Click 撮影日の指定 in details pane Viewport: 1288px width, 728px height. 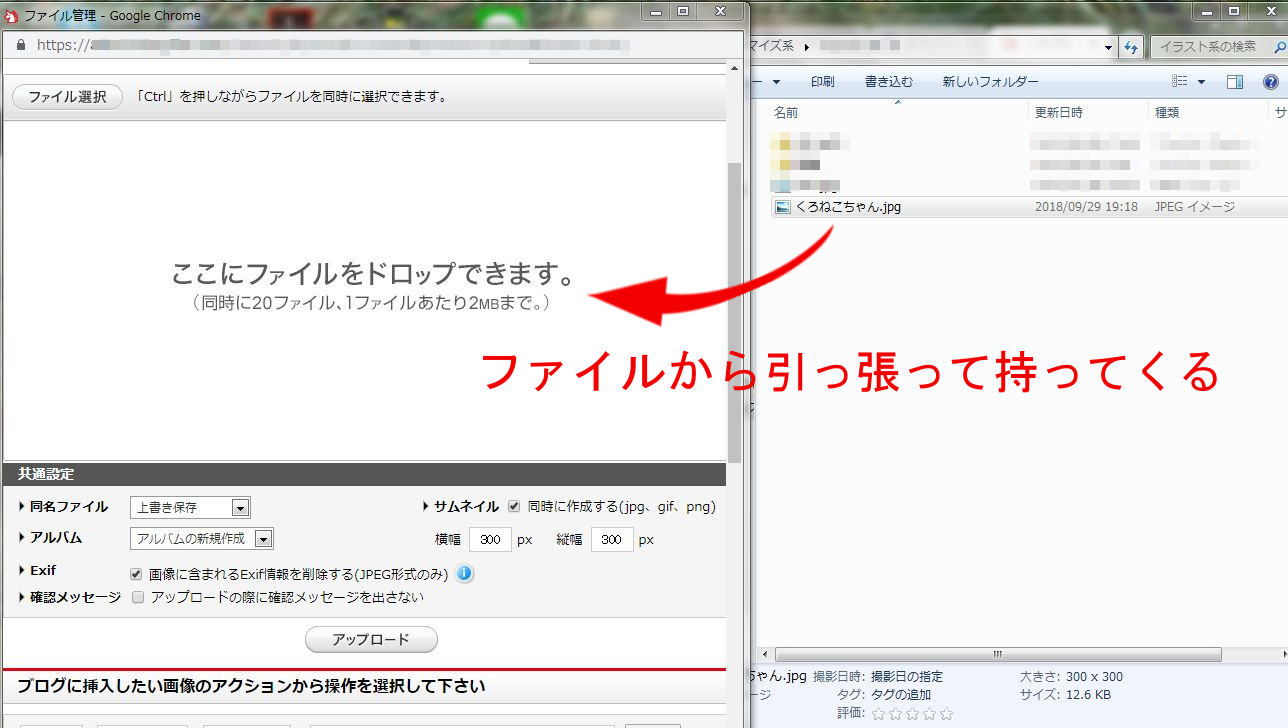tap(906, 676)
